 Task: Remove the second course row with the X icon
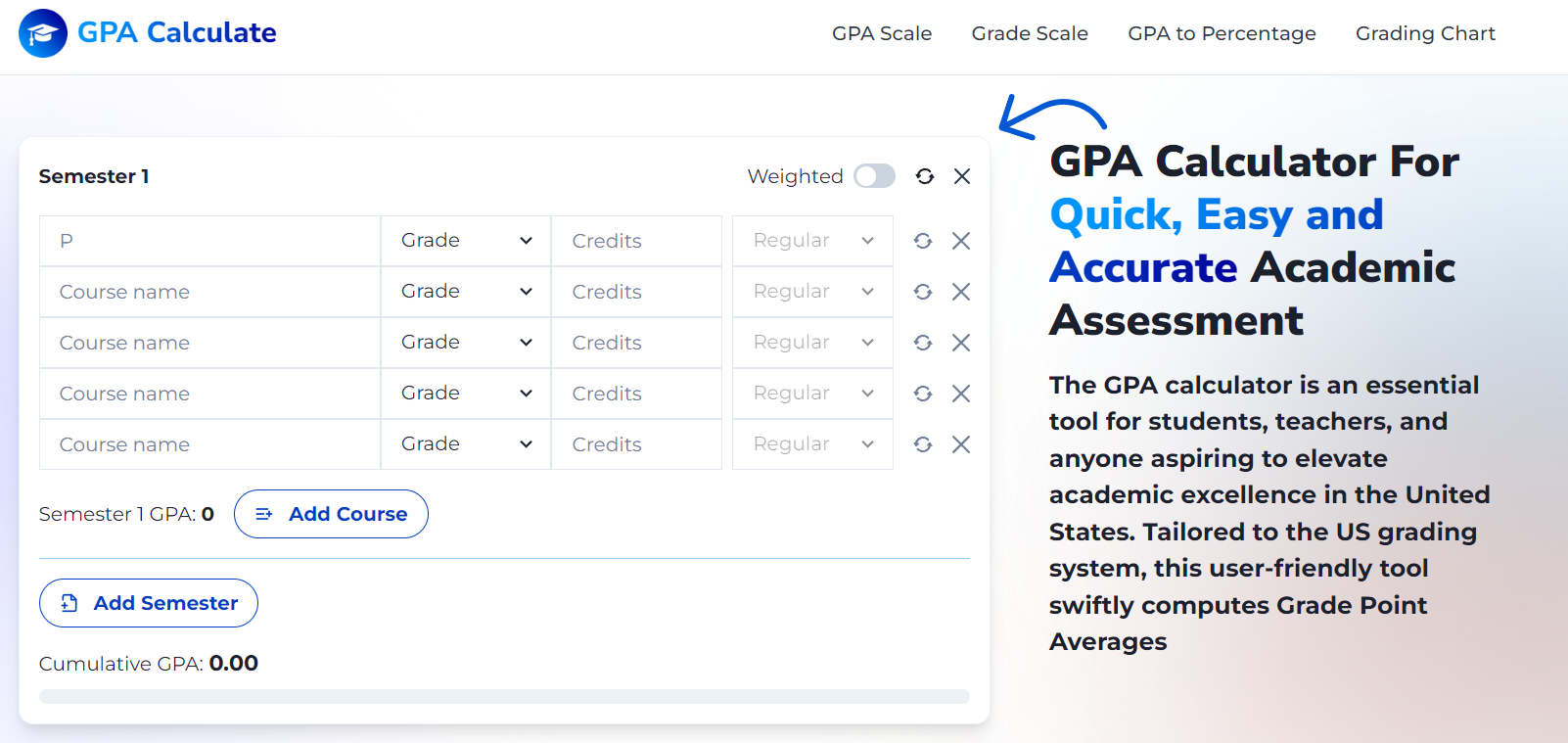[x=961, y=291]
